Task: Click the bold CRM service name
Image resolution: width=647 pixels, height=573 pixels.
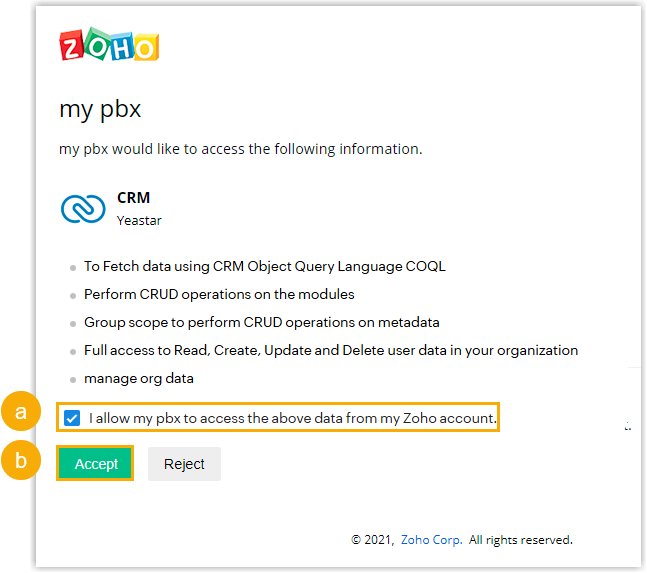Action: (133, 198)
